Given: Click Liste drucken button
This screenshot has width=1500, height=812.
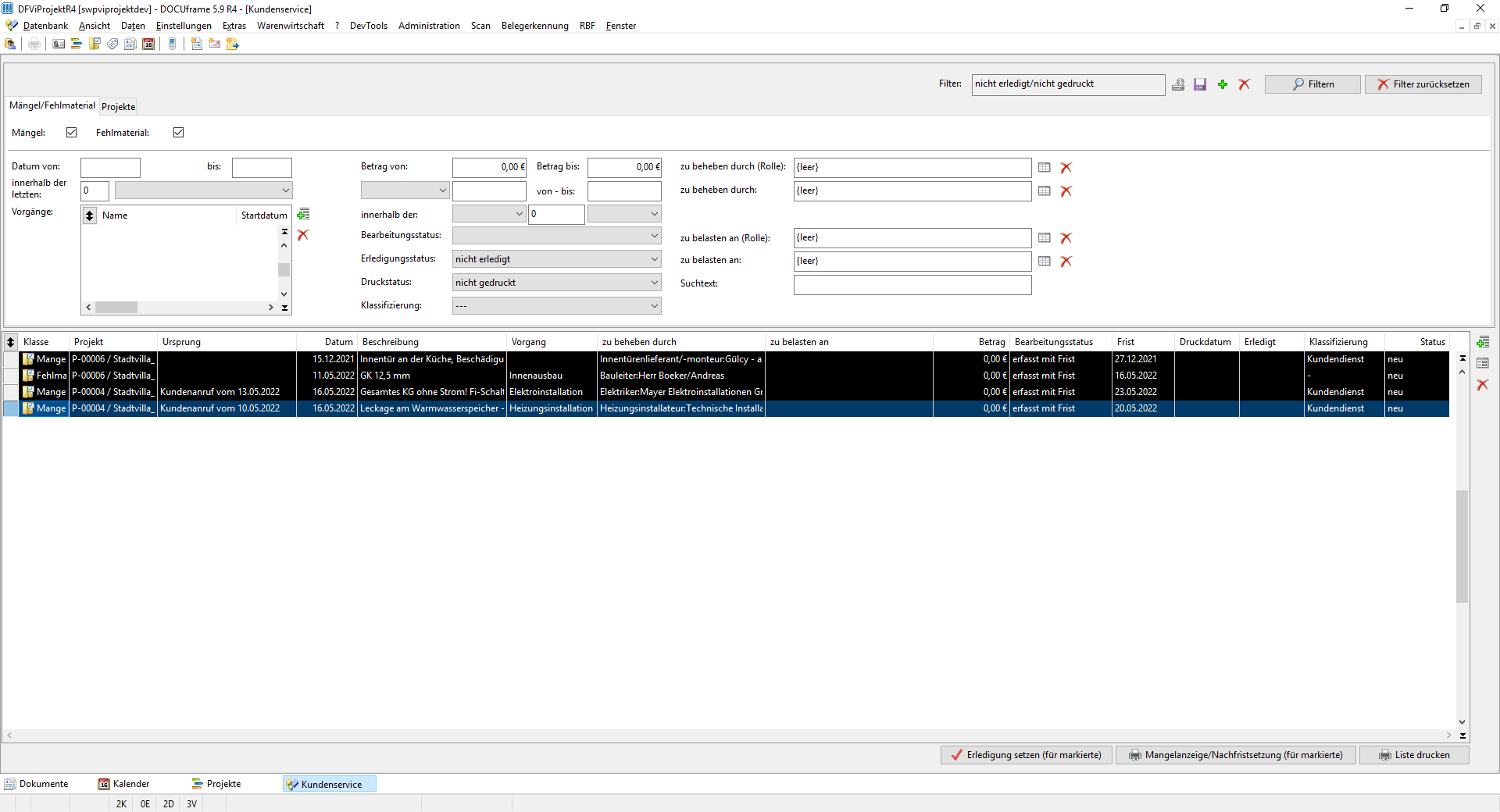Looking at the screenshot, I should (1414, 755).
